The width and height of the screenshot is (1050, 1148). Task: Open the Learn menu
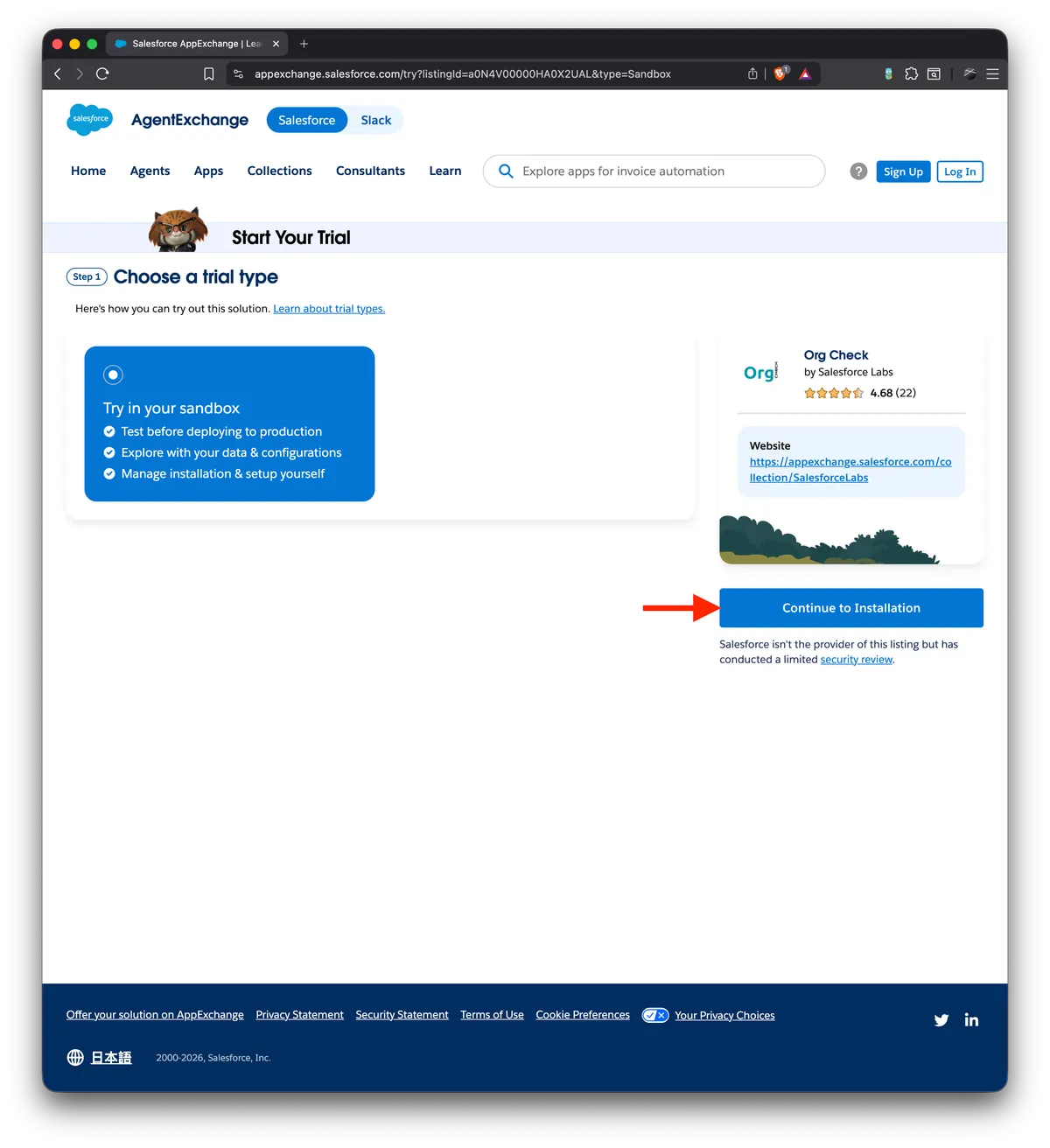[445, 171]
